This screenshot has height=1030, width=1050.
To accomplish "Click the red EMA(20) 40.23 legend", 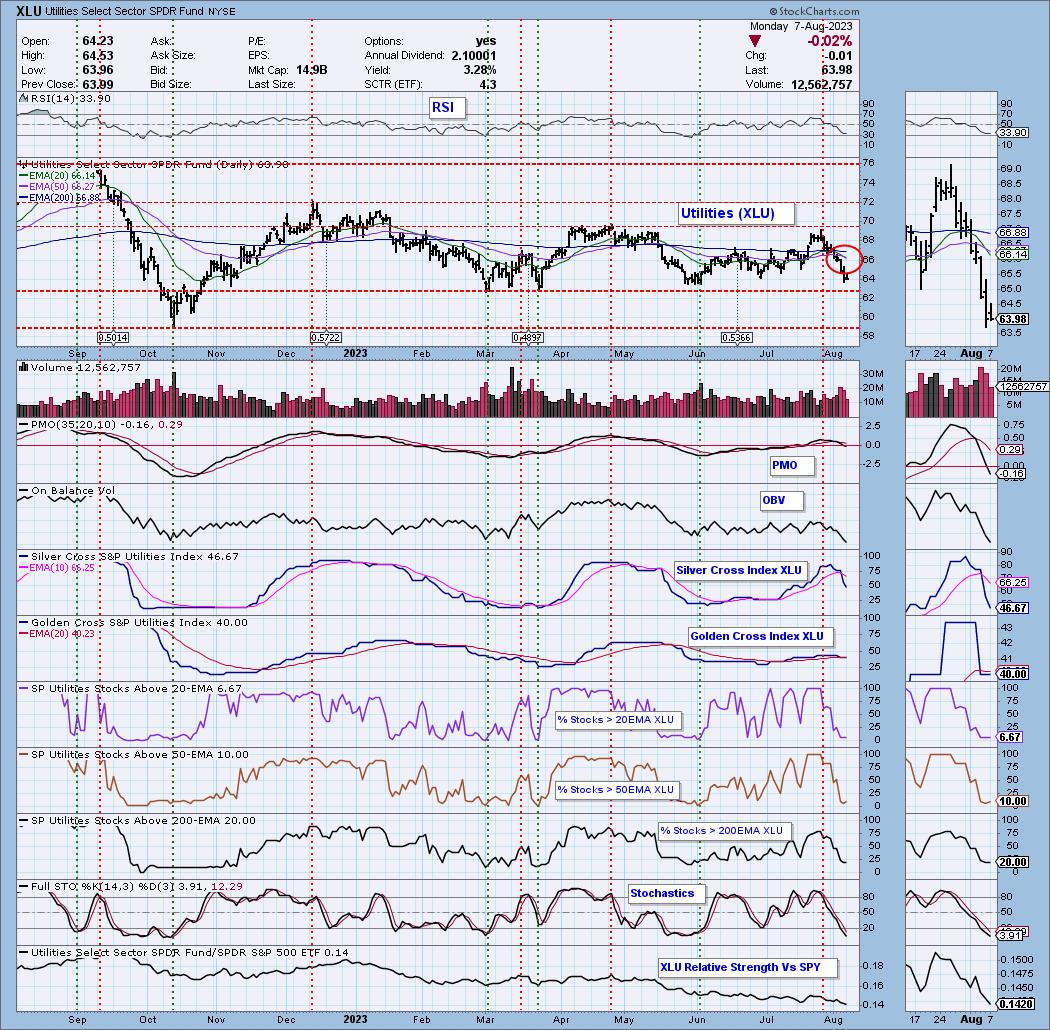I will pos(58,634).
